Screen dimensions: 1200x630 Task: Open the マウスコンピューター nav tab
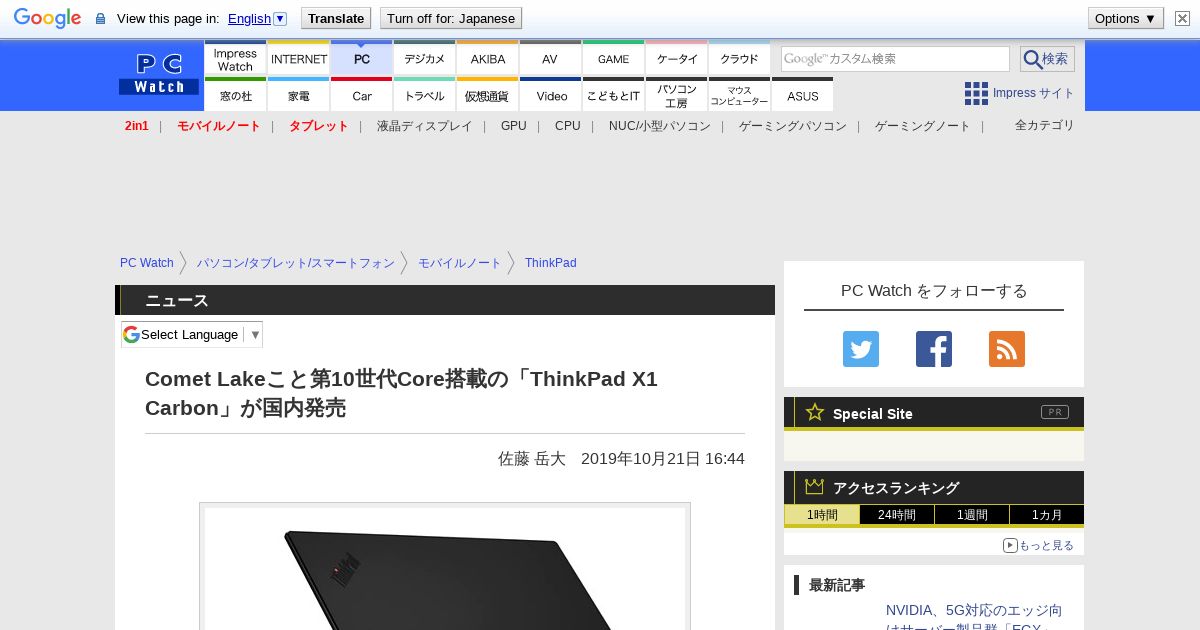click(740, 95)
